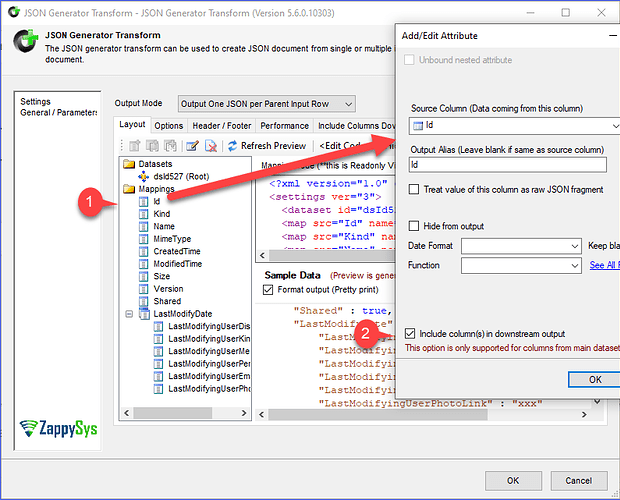
Task: Toggle Format output (Pretty print) checkbox
Action: tap(268, 290)
